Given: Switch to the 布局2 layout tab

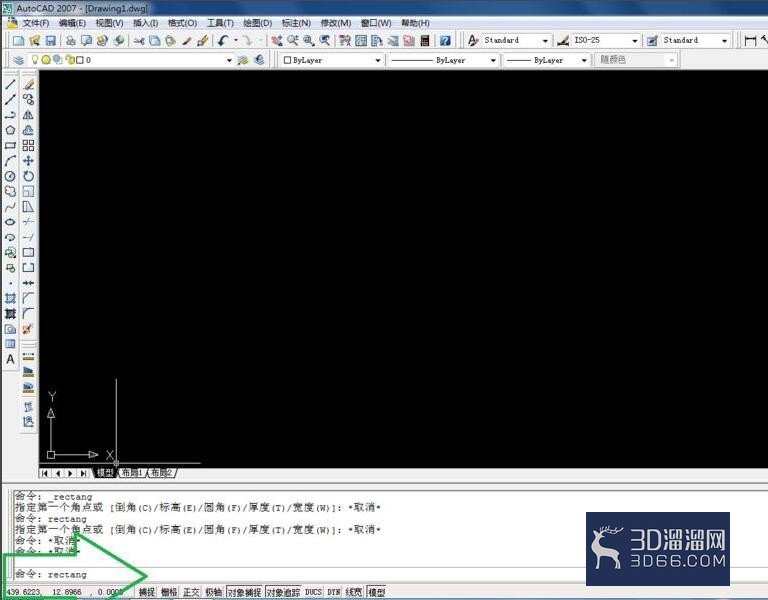Looking at the screenshot, I should 161,473.
